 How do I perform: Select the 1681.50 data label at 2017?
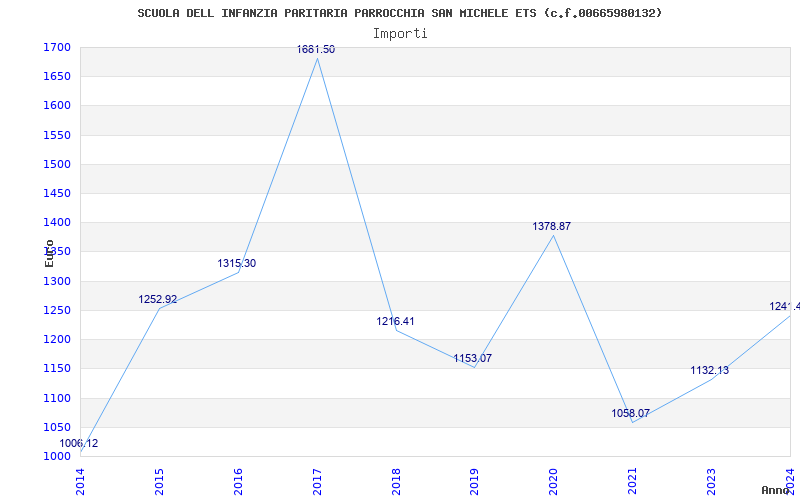(x=316, y=49)
